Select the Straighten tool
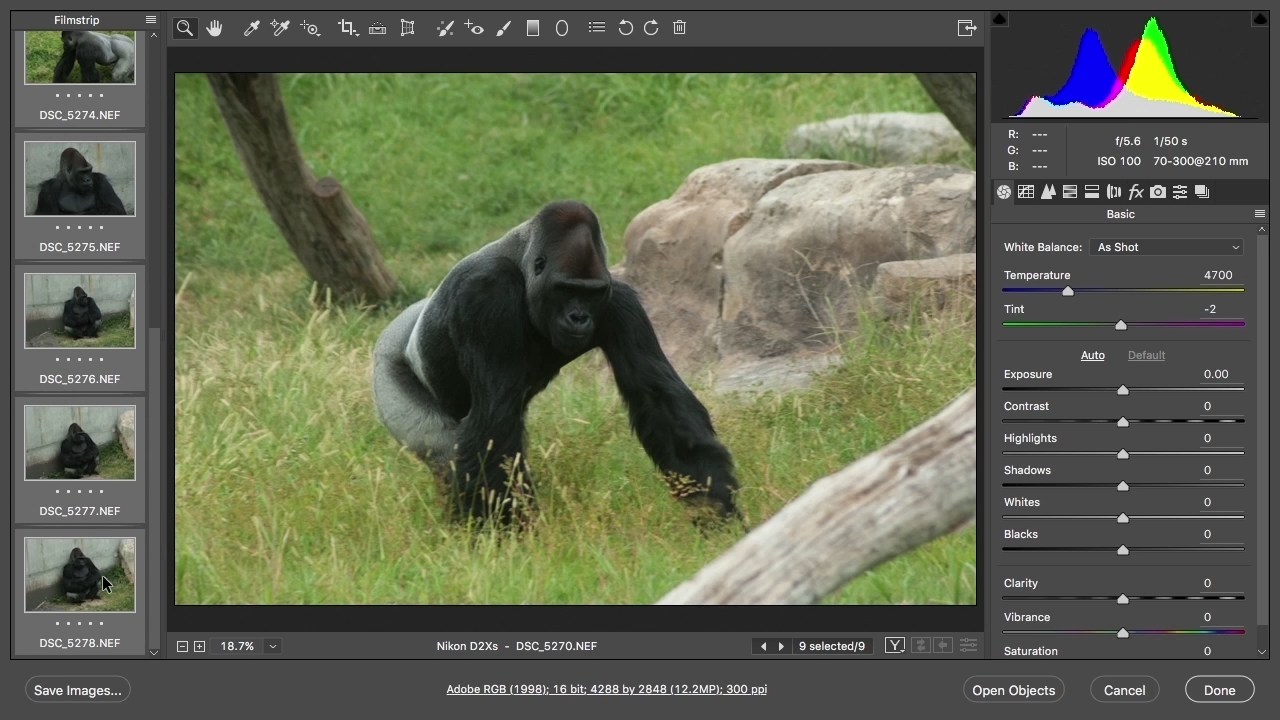Image resolution: width=1280 pixels, height=720 pixels. coord(377,28)
